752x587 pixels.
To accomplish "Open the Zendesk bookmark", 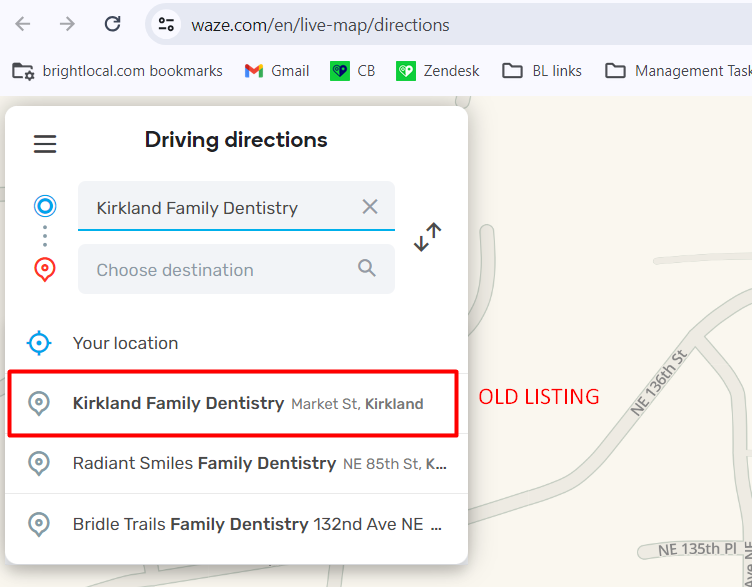I will pos(437,71).
